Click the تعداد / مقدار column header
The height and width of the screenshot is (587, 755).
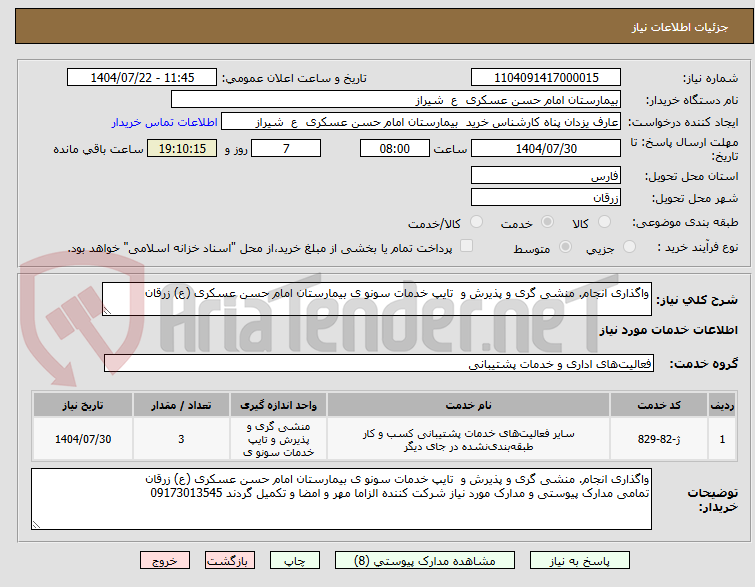click(x=181, y=405)
